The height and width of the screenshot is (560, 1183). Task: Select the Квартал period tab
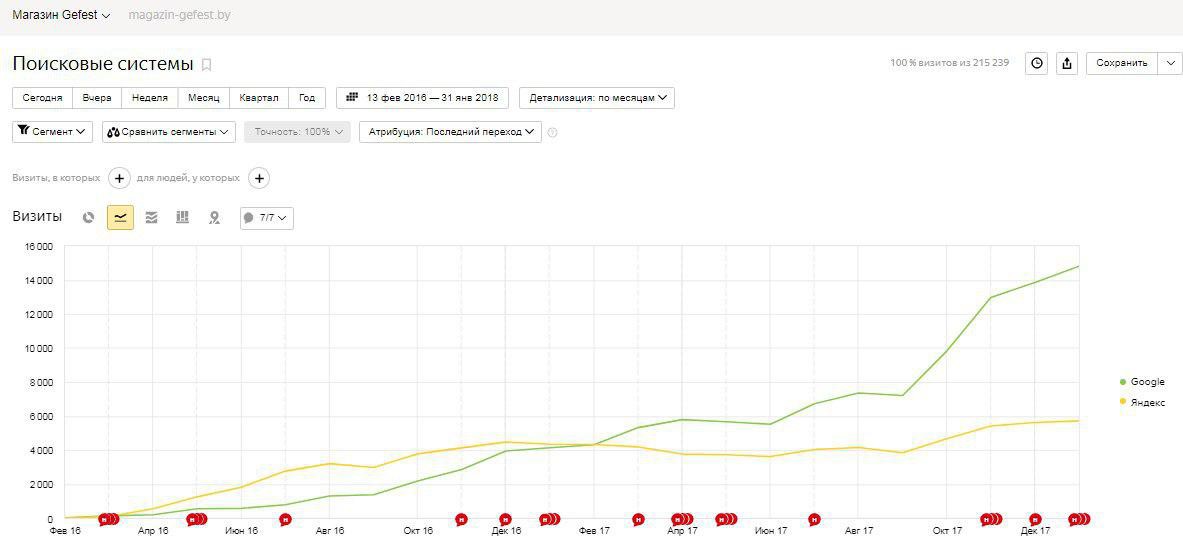(259, 98)
